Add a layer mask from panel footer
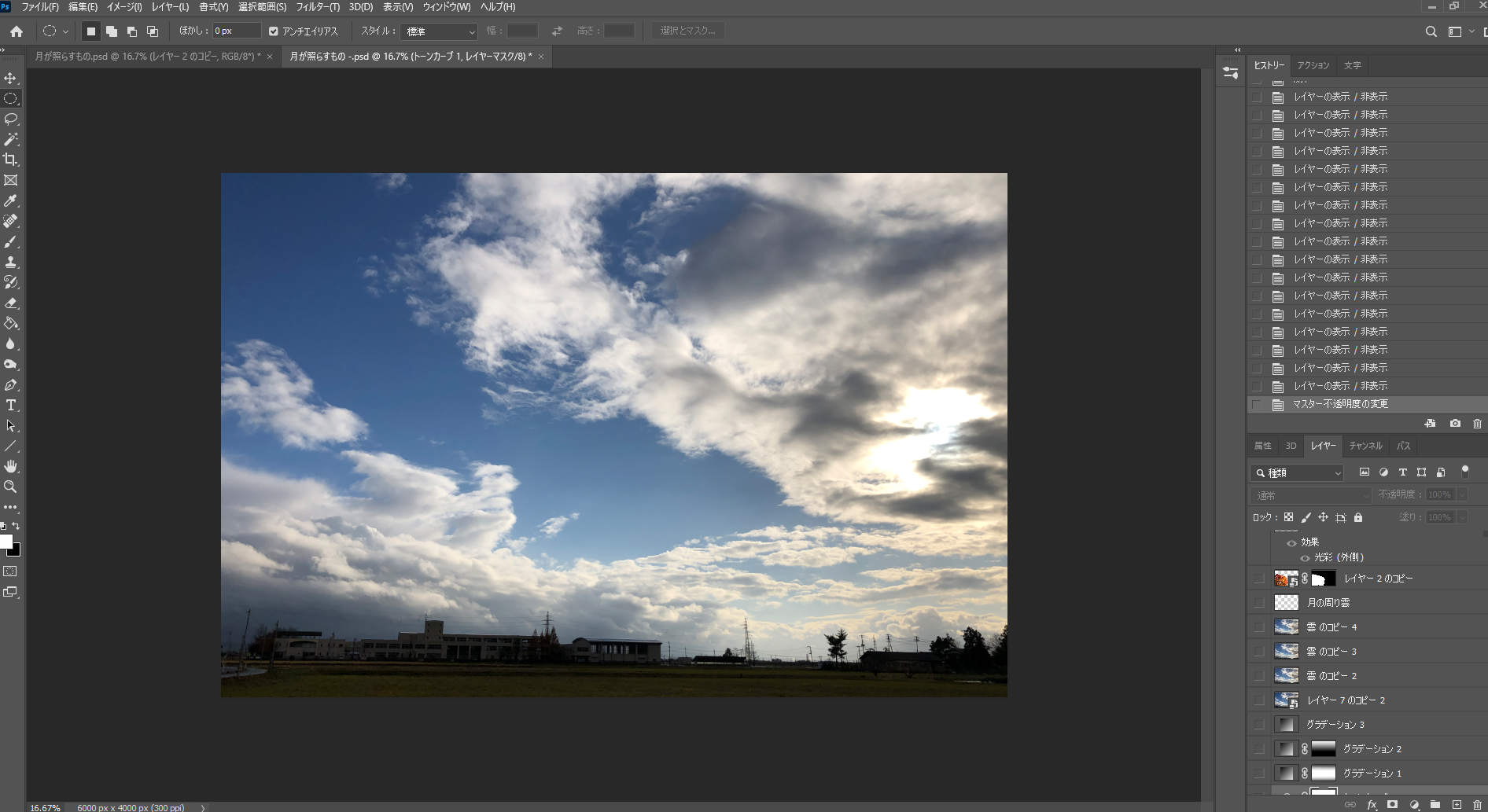 [x=1393, y=805]
